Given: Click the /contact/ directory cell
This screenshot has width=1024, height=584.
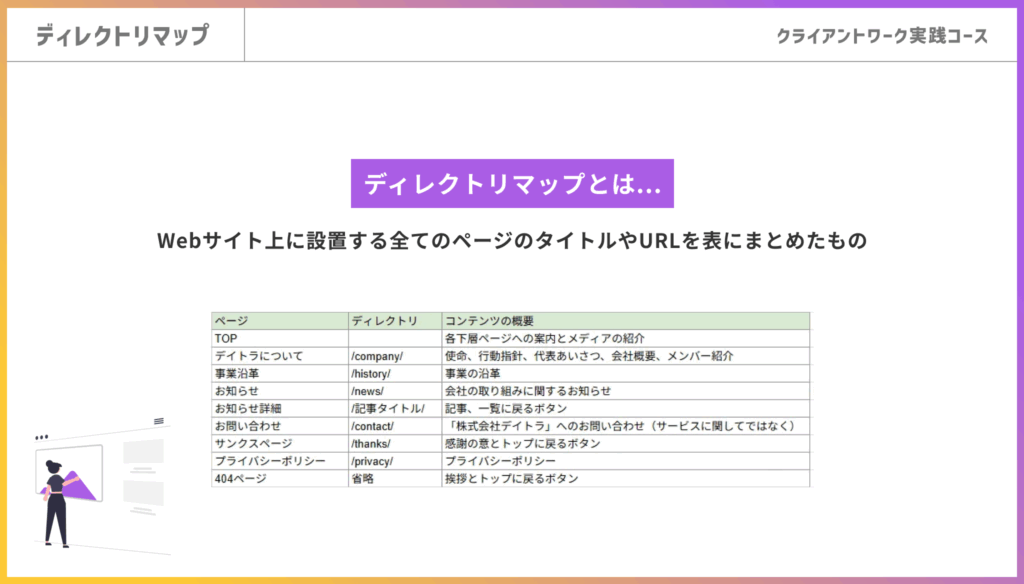Looking at the screenshot, I should point(373,426).
